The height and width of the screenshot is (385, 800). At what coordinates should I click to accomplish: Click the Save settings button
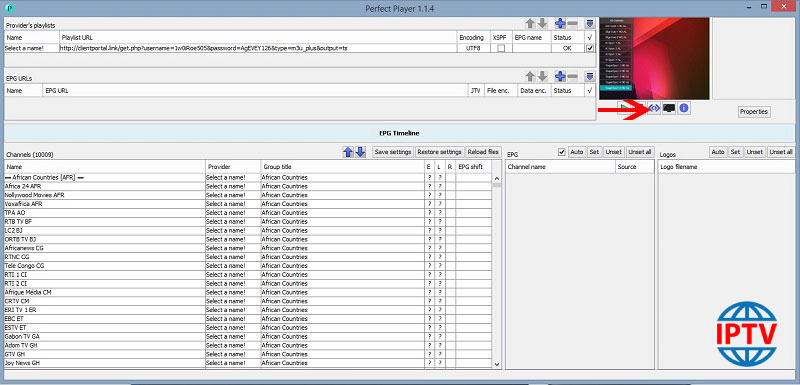[x=392, y=152]
